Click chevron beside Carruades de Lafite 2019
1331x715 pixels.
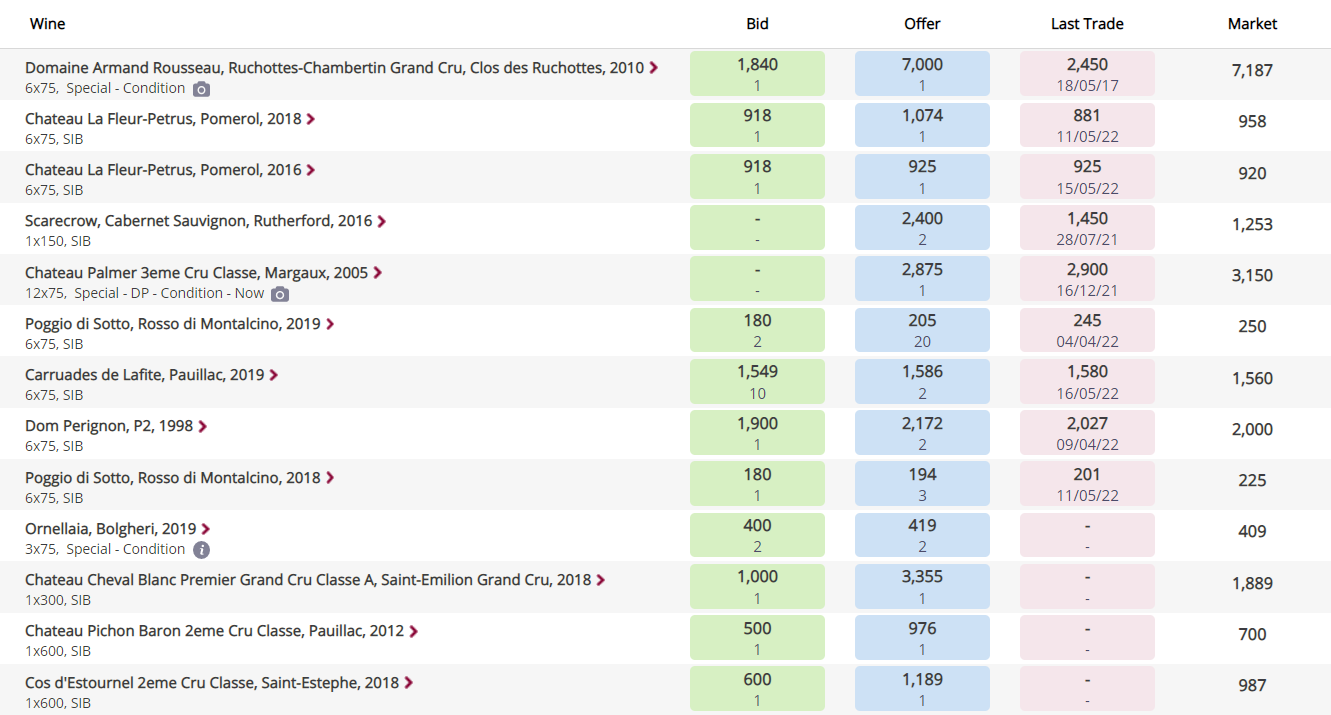tap(274, 375)
